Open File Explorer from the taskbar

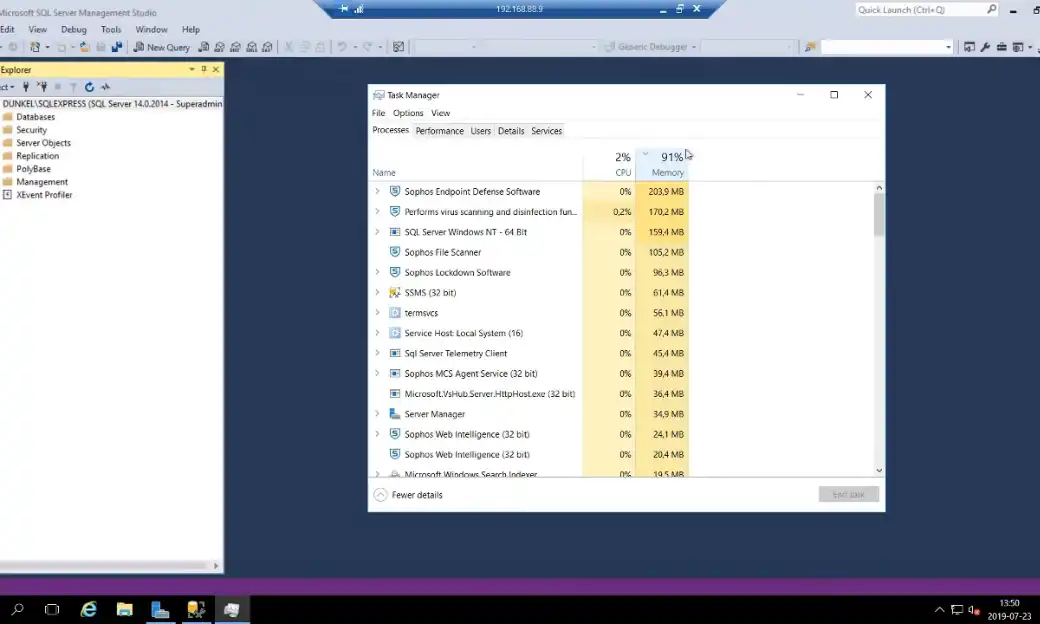tap(124, 609)
